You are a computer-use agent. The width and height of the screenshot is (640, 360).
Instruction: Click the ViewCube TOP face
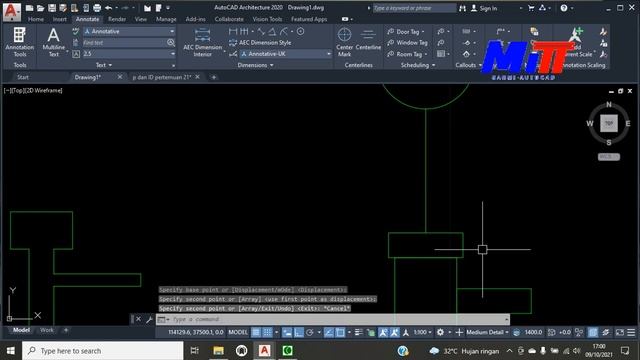coord(609,123)
